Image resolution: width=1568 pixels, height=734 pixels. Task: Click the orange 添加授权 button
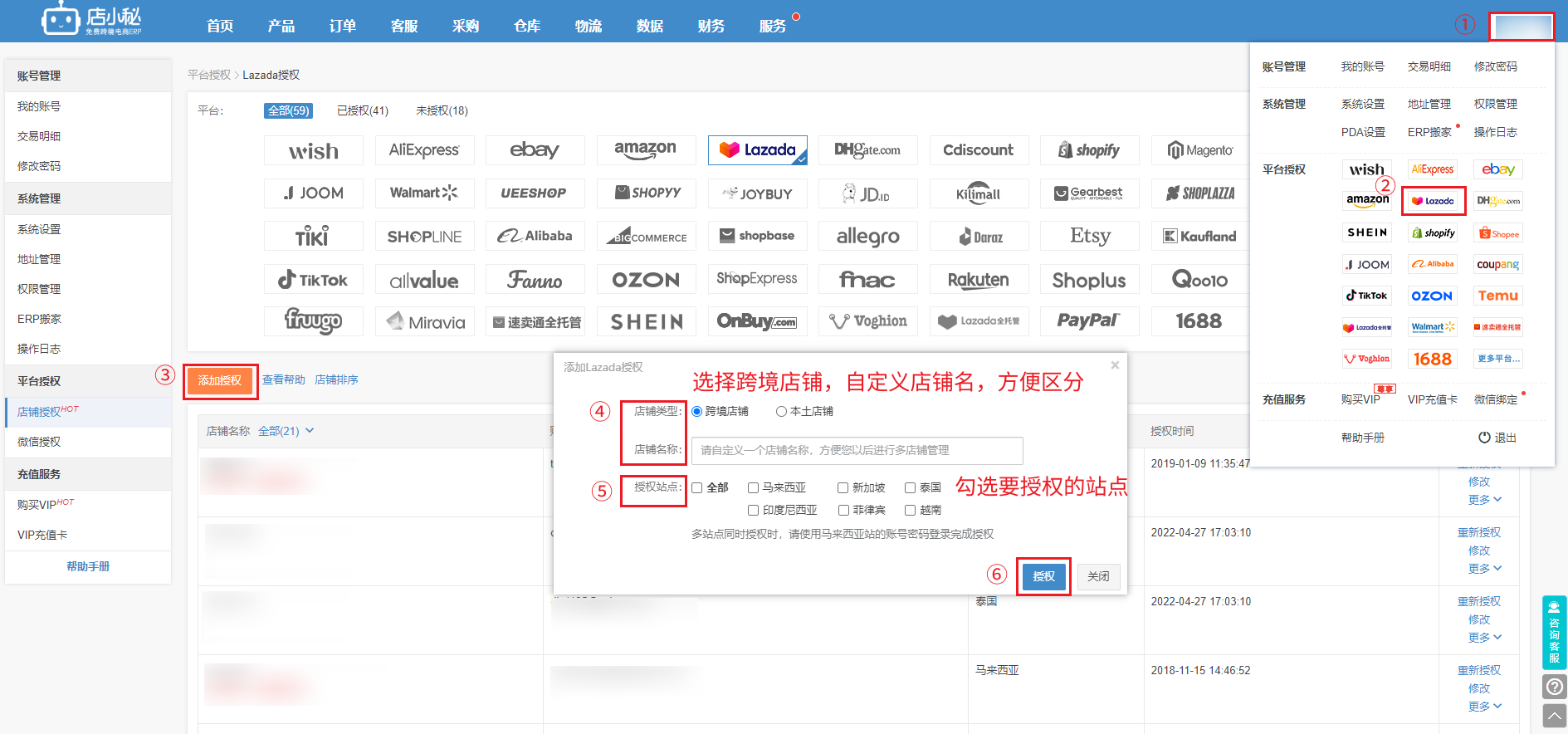220,380
